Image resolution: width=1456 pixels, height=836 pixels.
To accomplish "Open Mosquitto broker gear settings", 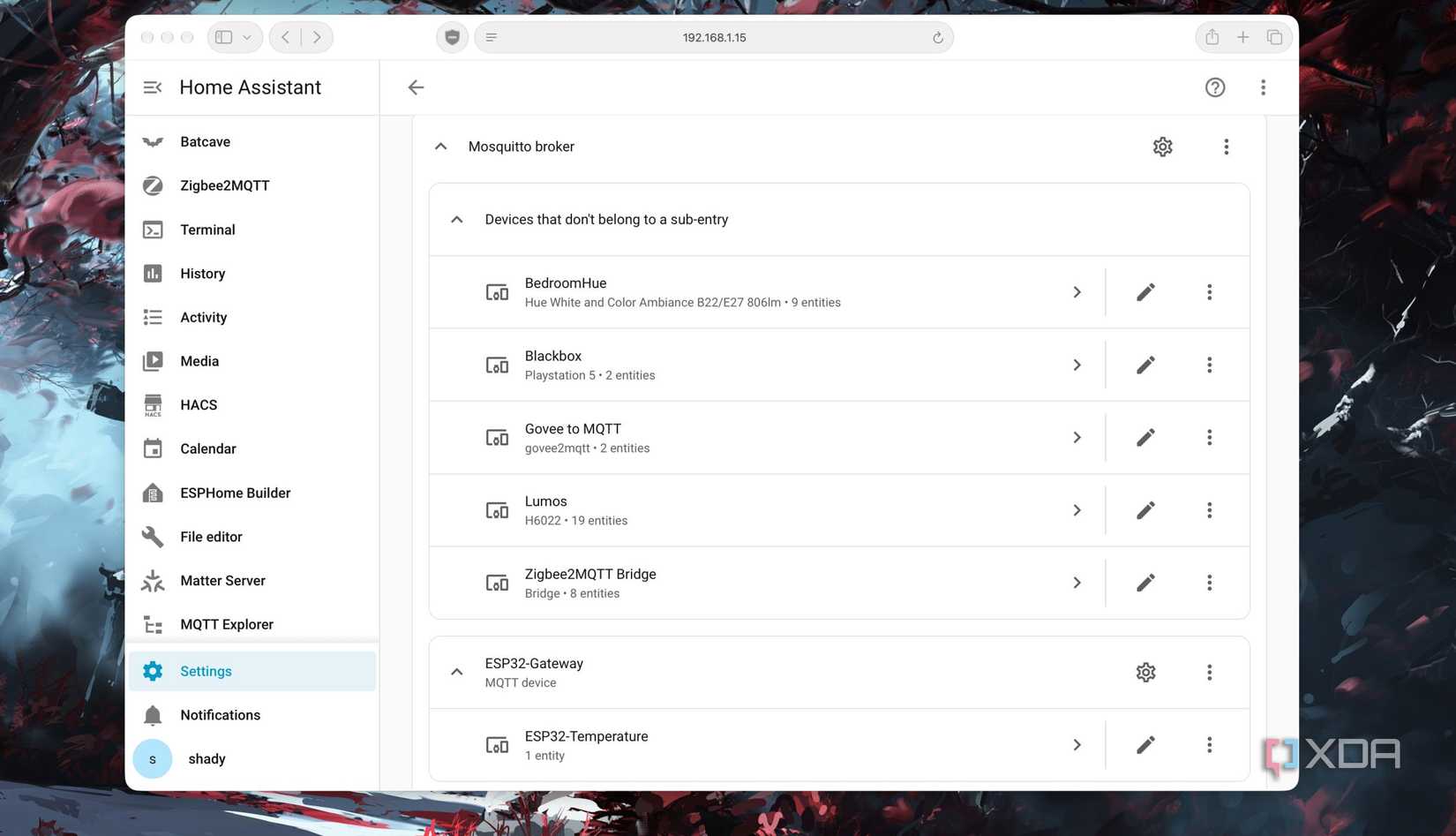I will pyautogui.click(x=1162, y=147).
